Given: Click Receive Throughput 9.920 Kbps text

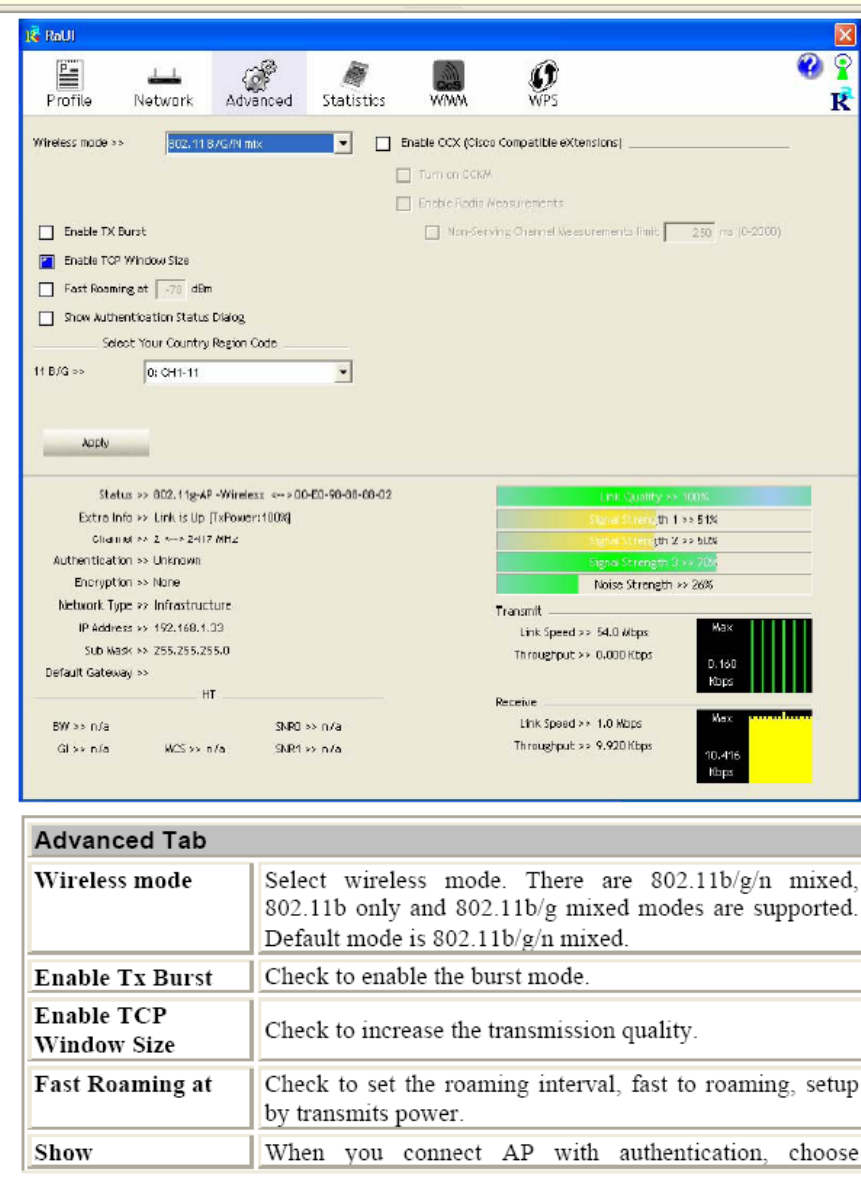Looking at the screenshot, I should pyautogui.click(x=583, y=745).
